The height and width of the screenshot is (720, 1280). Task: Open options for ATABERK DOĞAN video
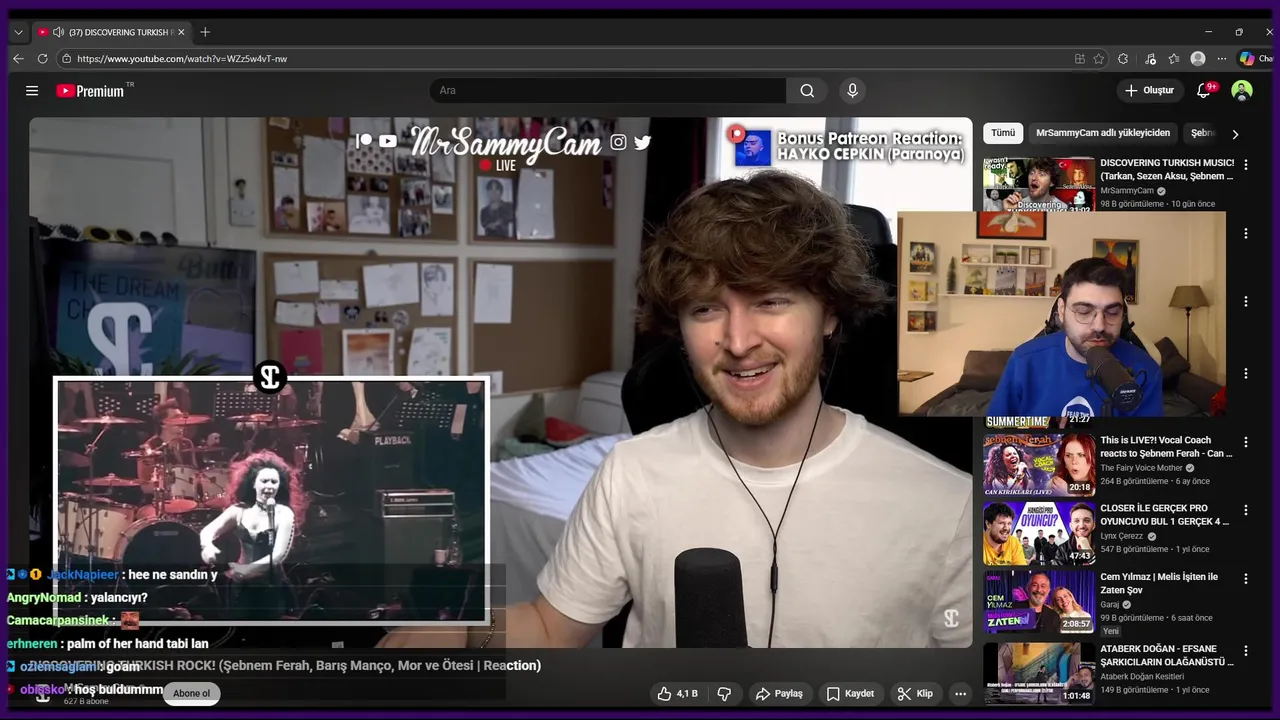(x=1246, y=651)
